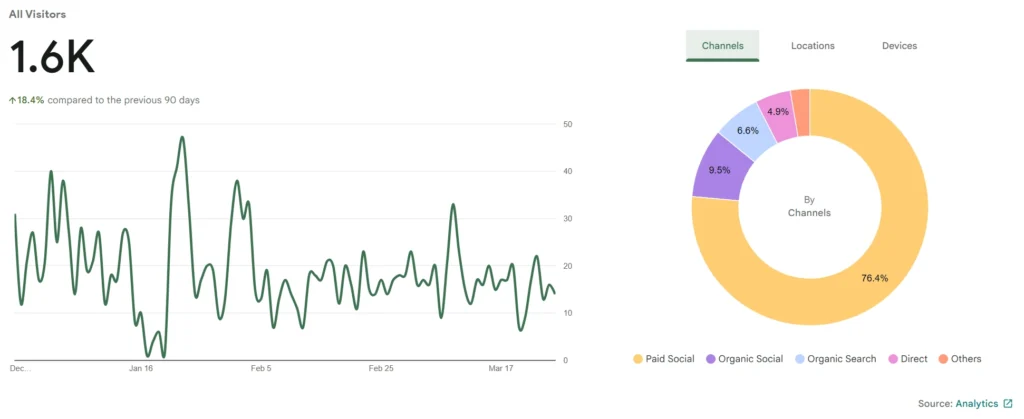The width and height of the screenshot is (1024, 419).
Task: Click the Paid Social legend color dot
Action: [x=638, y=359]
